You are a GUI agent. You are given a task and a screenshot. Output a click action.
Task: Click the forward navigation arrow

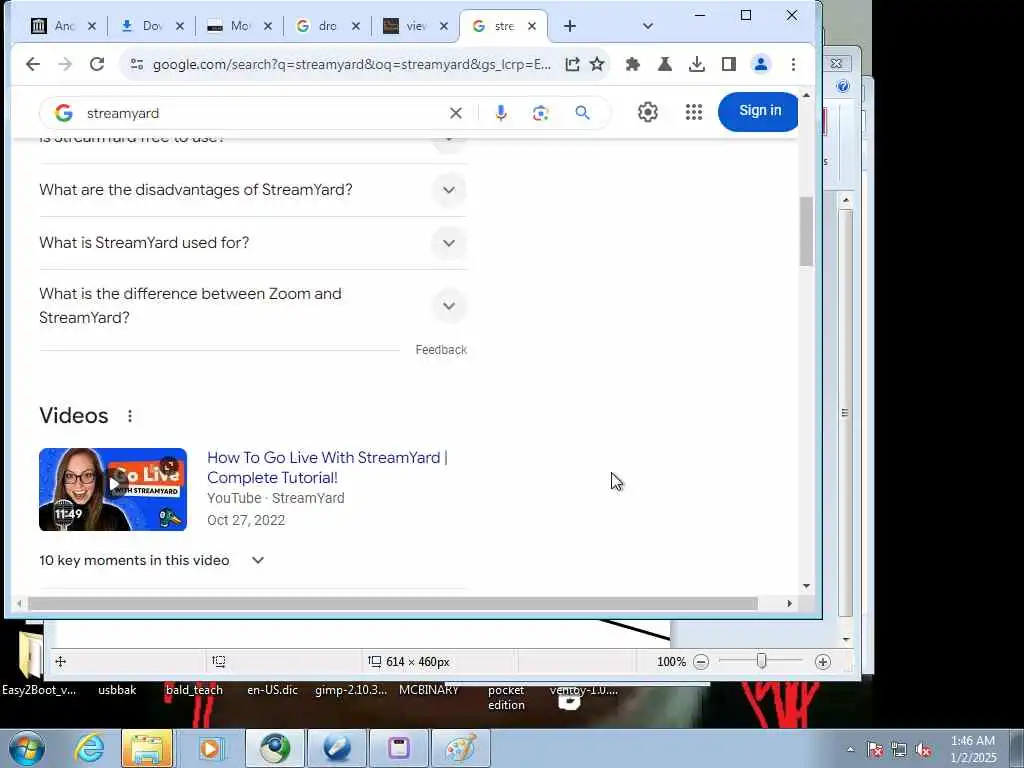[x=65, y=64]
